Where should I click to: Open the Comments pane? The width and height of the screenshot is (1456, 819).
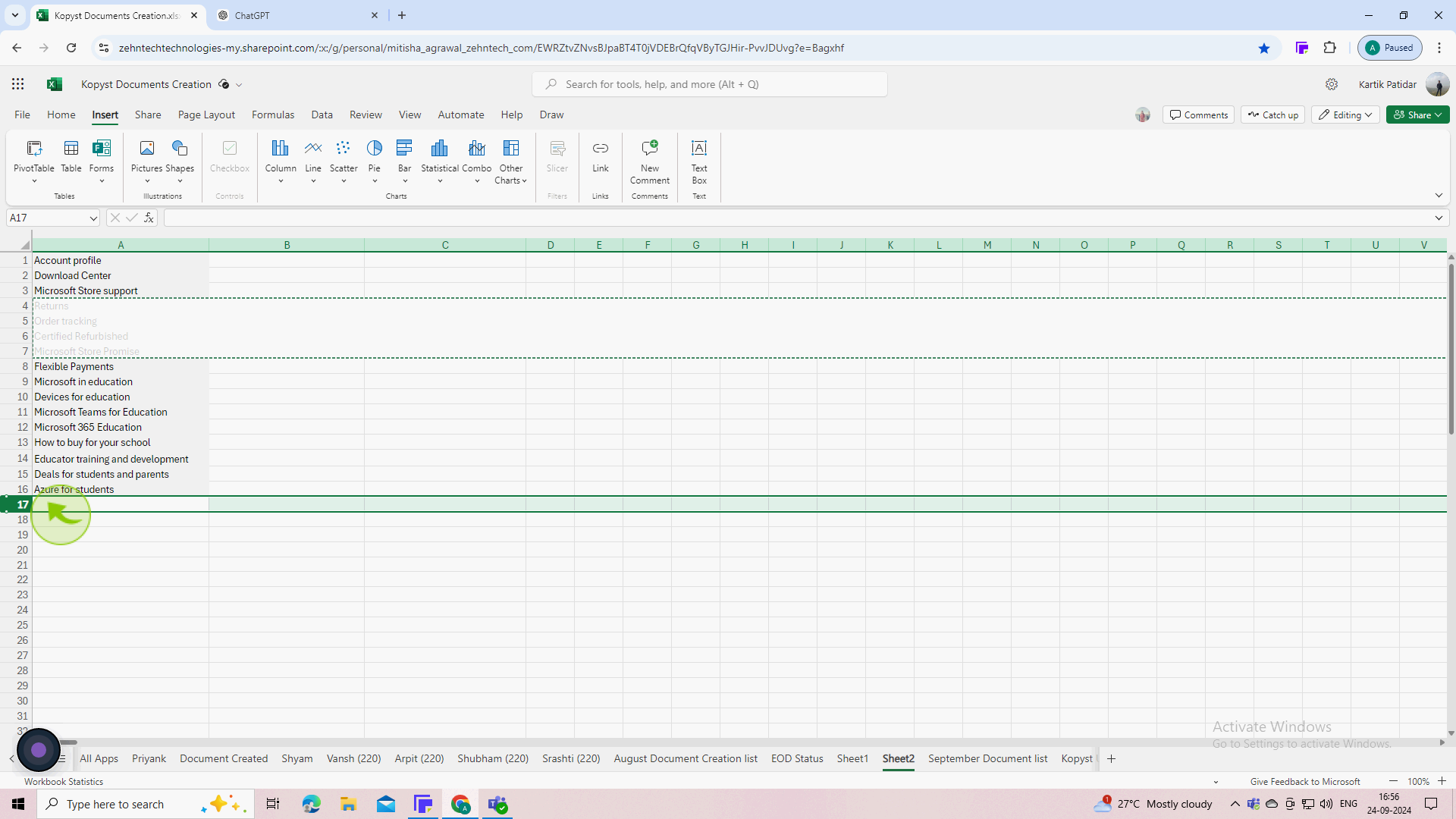1198,115
